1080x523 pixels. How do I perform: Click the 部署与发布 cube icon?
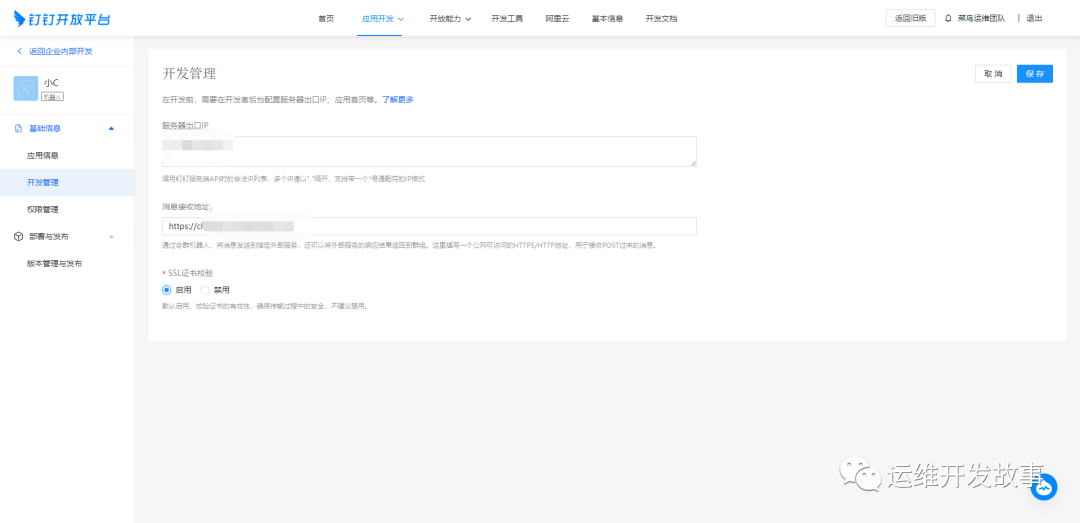coord(18,236)
